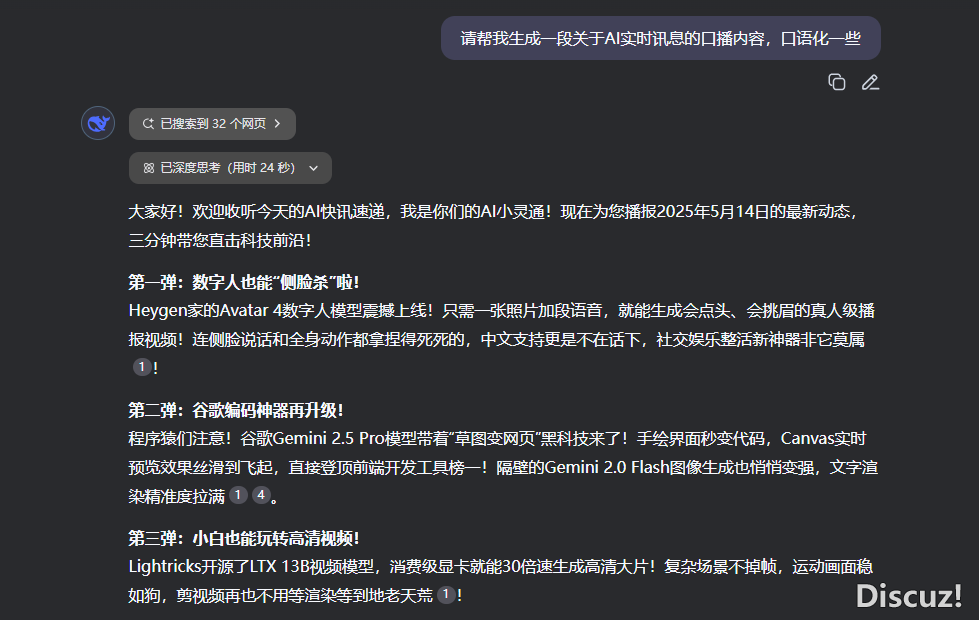Click heading 第一弹：数字人也能"侧脸杀"啦！
The image size is (979, 620).
(x=244, y=282)
